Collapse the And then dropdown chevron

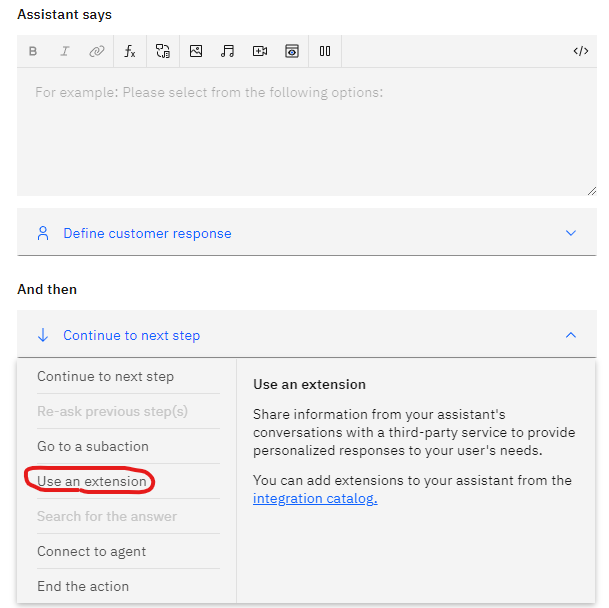pos(571,335)
